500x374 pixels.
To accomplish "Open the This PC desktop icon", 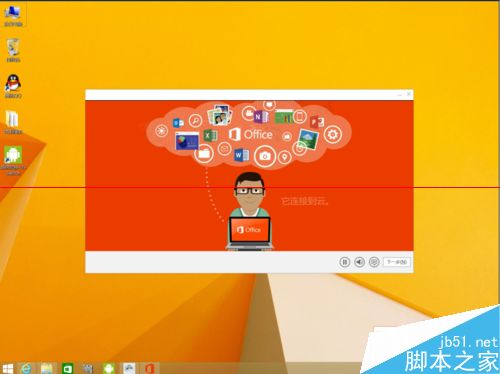I will [13, 16].
